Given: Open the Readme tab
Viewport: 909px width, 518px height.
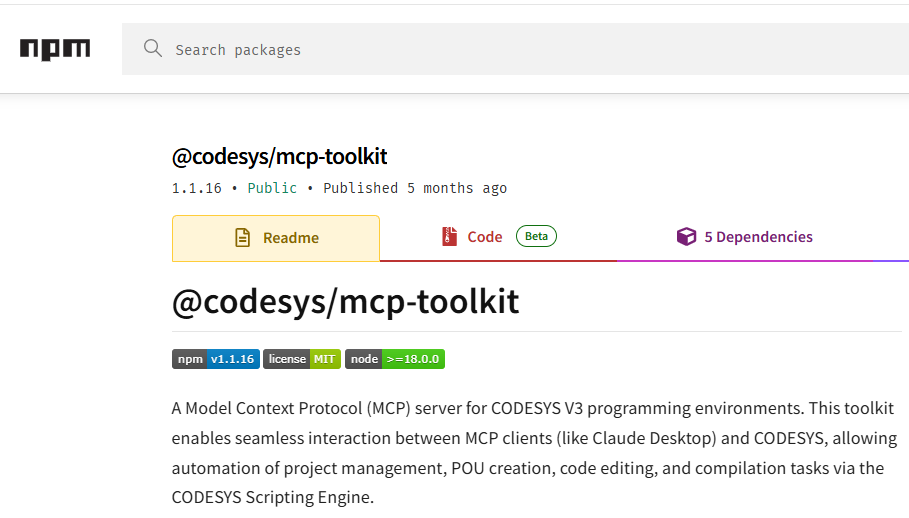Looking at the screenshot, I should coord(290,238).
